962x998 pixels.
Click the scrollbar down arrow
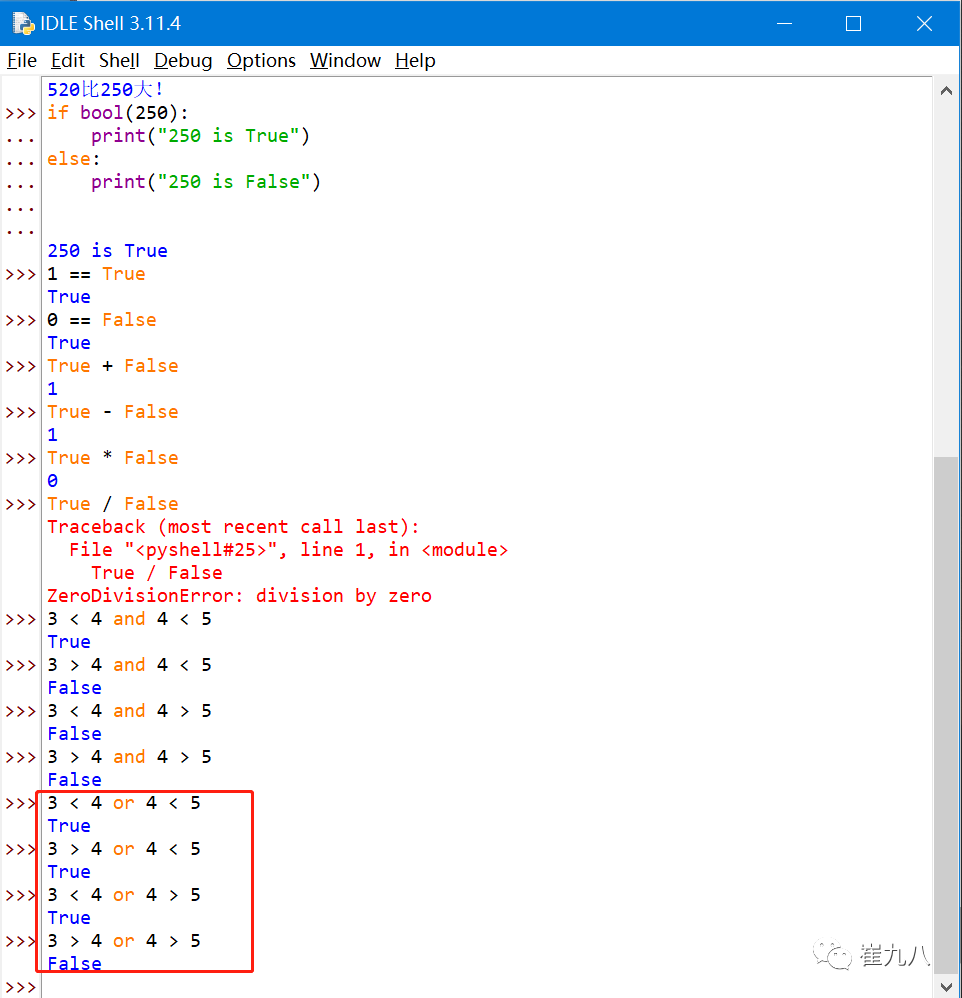pyautogui.click(x=946, y=987)
